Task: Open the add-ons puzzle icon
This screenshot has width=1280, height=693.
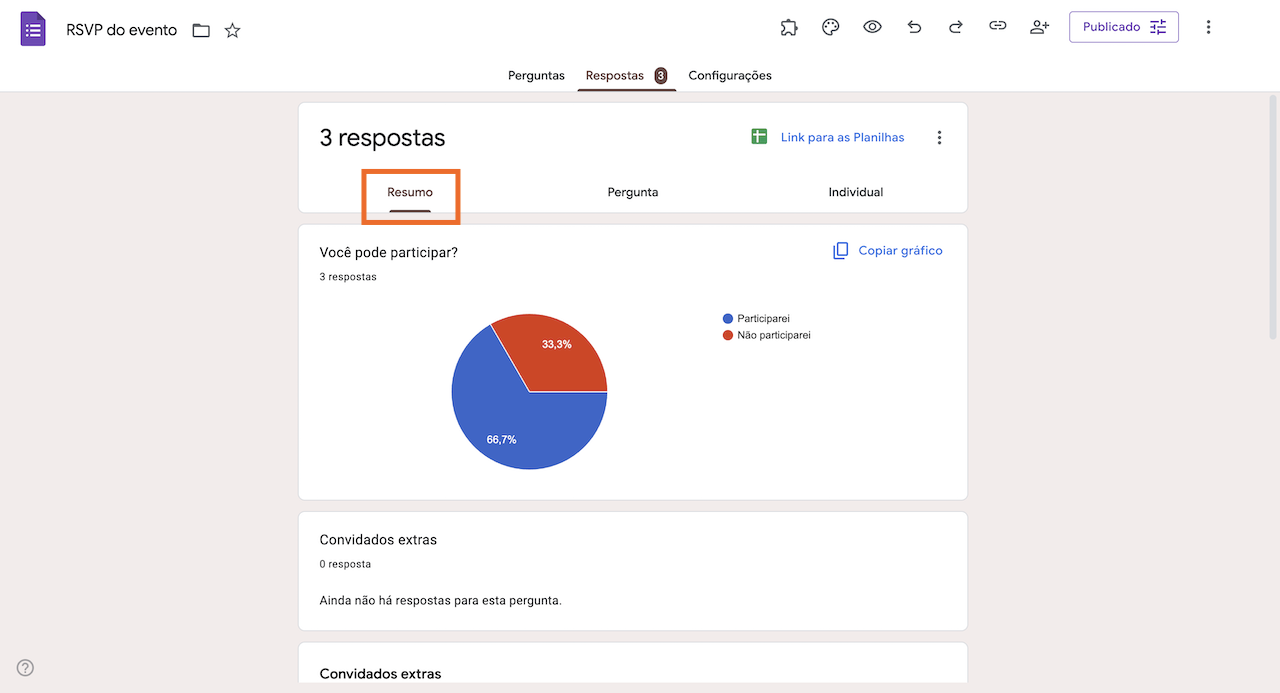Action: click(789, 27)
